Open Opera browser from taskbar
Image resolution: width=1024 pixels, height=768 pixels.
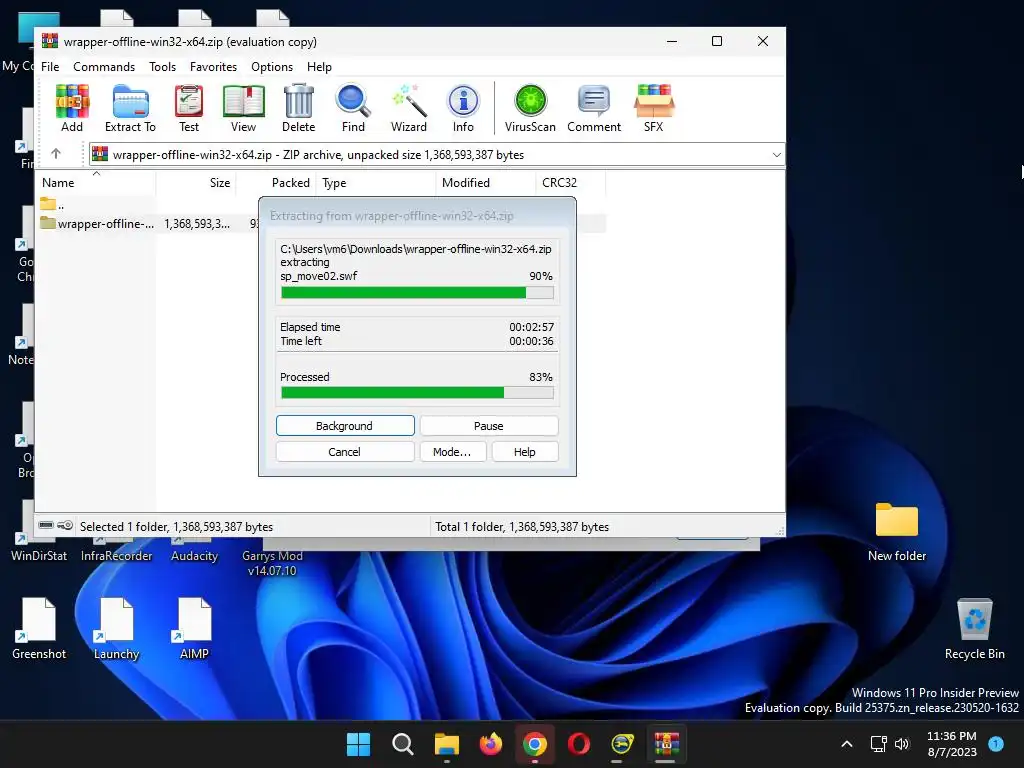coord(579,744)
